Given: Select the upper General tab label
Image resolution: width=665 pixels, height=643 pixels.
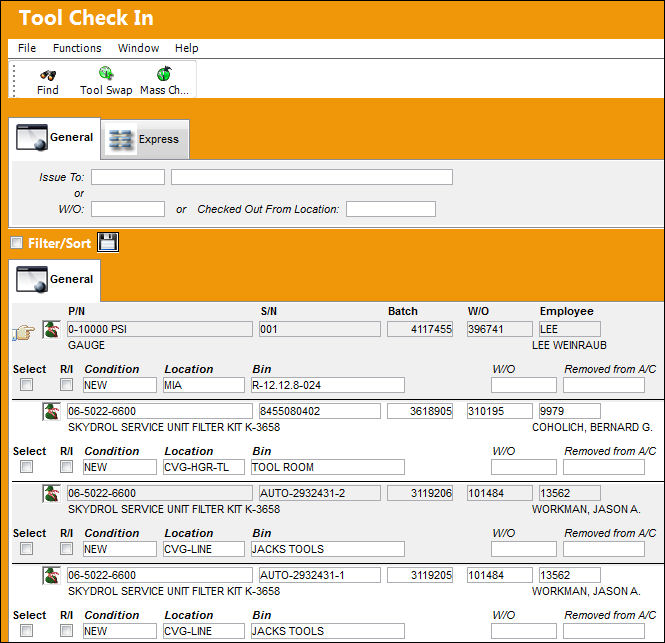Looking at the screenshot, I should tap(71, 137).
